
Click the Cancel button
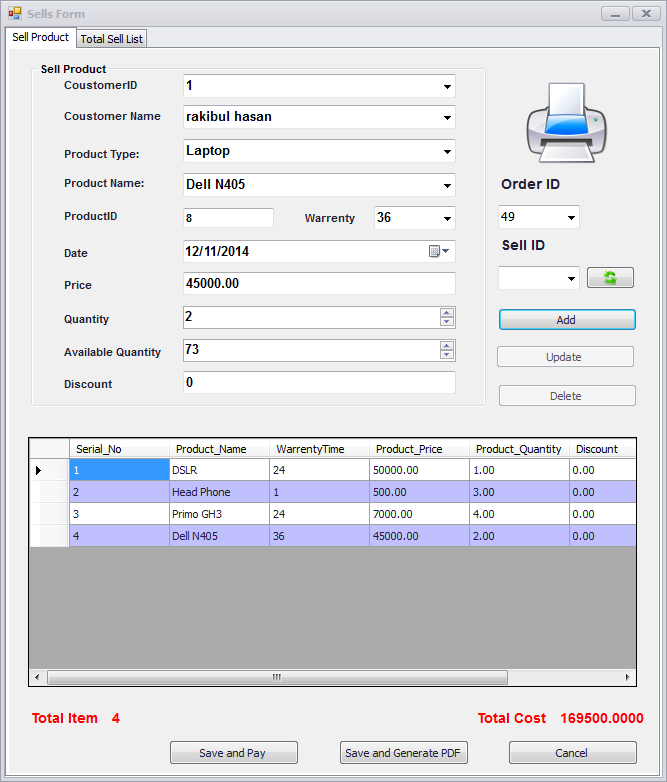click(x=572, y=753)
